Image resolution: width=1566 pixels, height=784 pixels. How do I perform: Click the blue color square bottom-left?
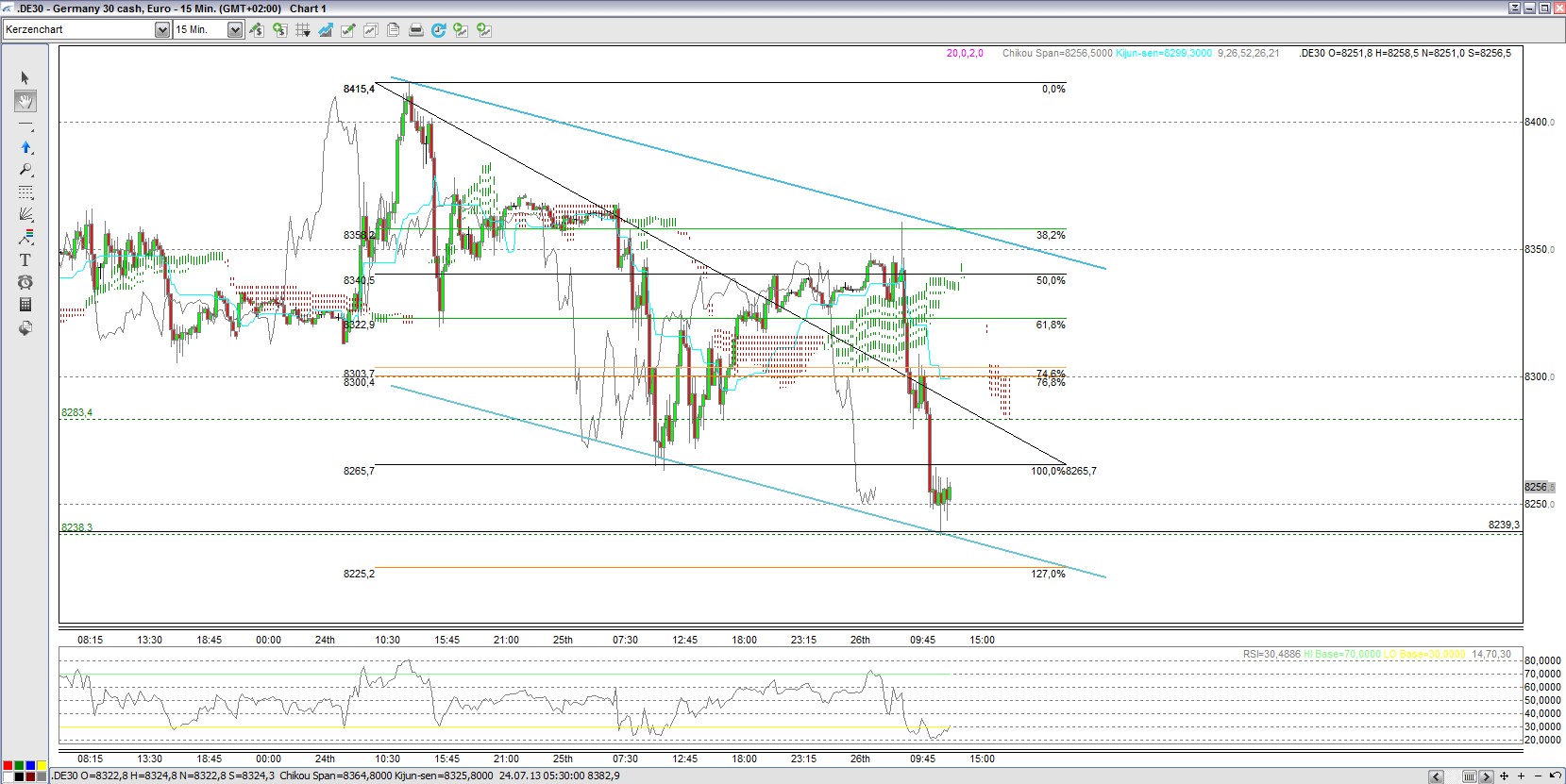click(30, 766)
